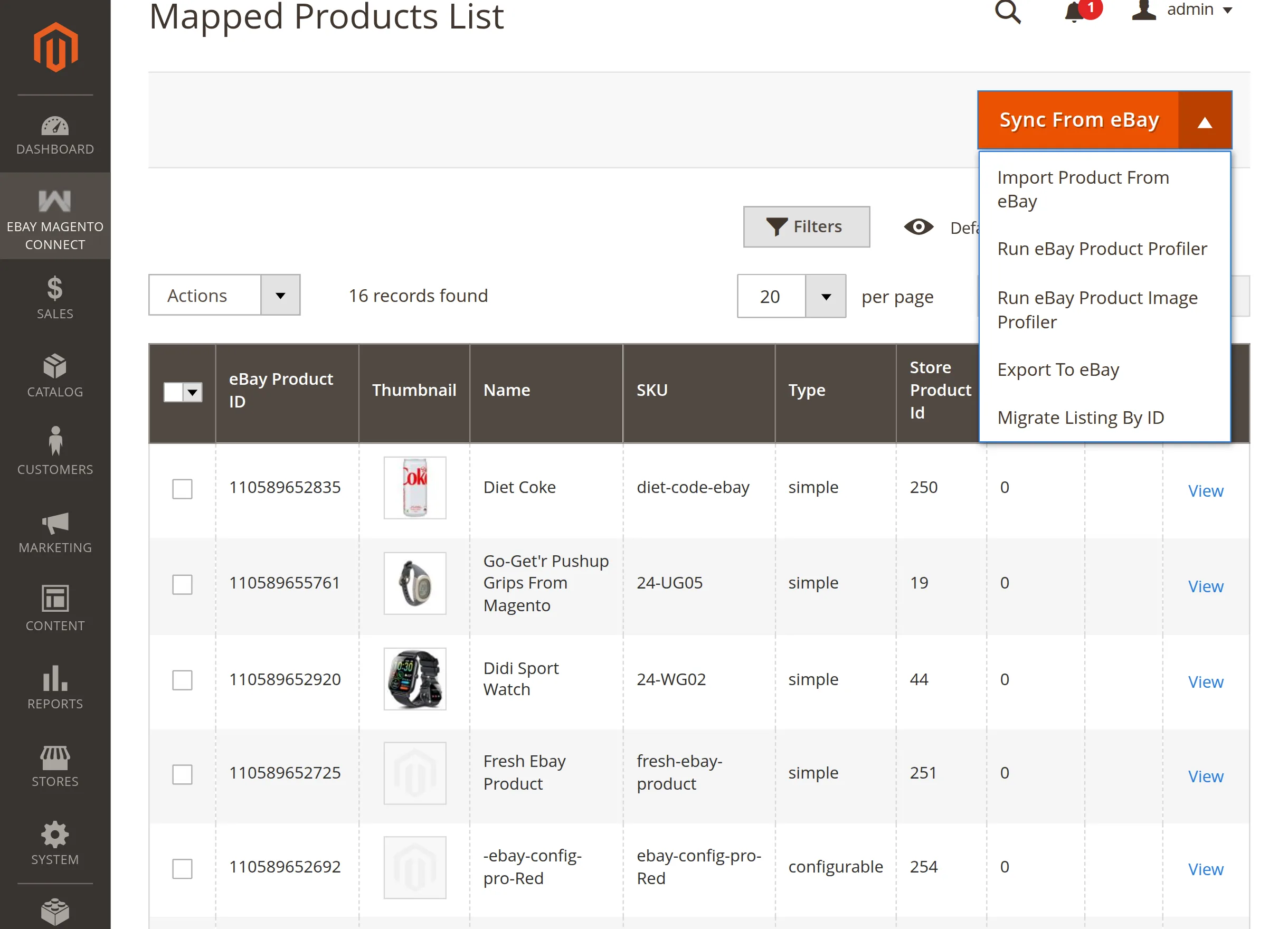This screenshot has height=929, width=1288.
Task: Open the Actions dropdown
Action: point(224,295)
